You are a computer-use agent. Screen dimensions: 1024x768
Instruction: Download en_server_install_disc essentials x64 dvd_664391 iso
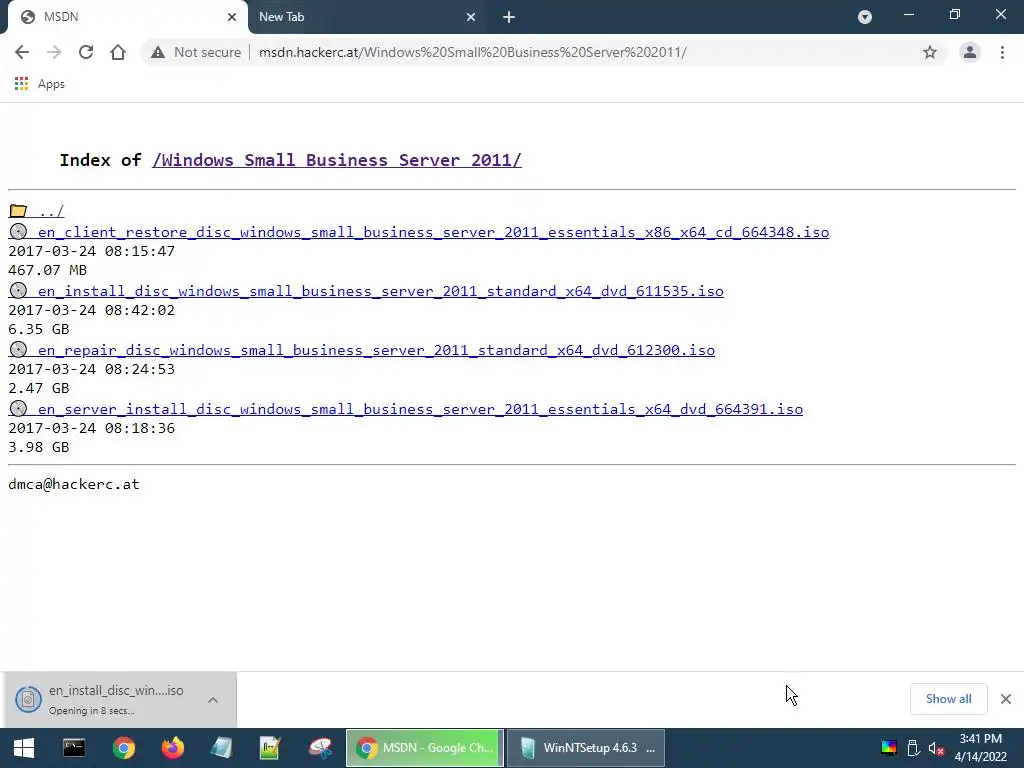pyautogui.click(x=420, y=409)
